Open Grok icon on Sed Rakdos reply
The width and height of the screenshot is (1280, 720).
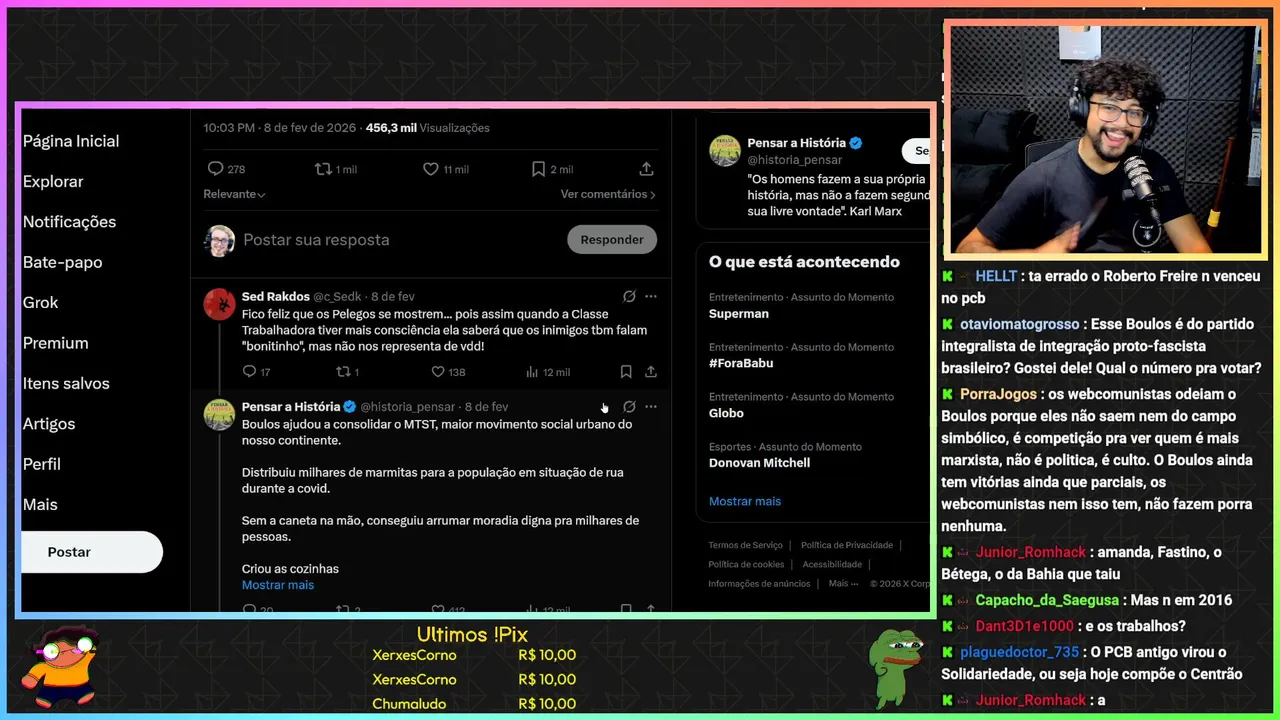click(629, 296)
